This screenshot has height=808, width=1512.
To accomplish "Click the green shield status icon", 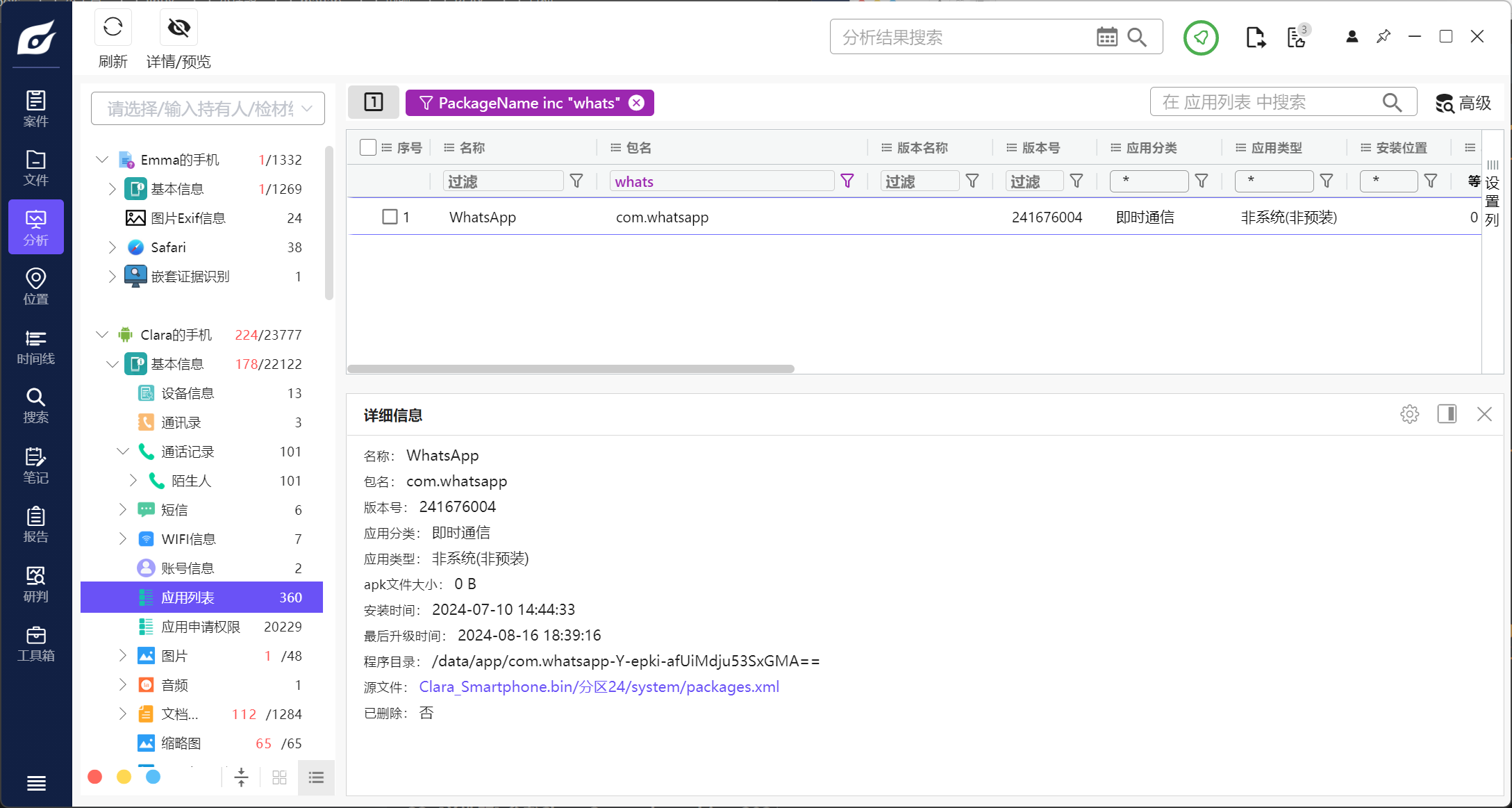I will pos(1200,38).
